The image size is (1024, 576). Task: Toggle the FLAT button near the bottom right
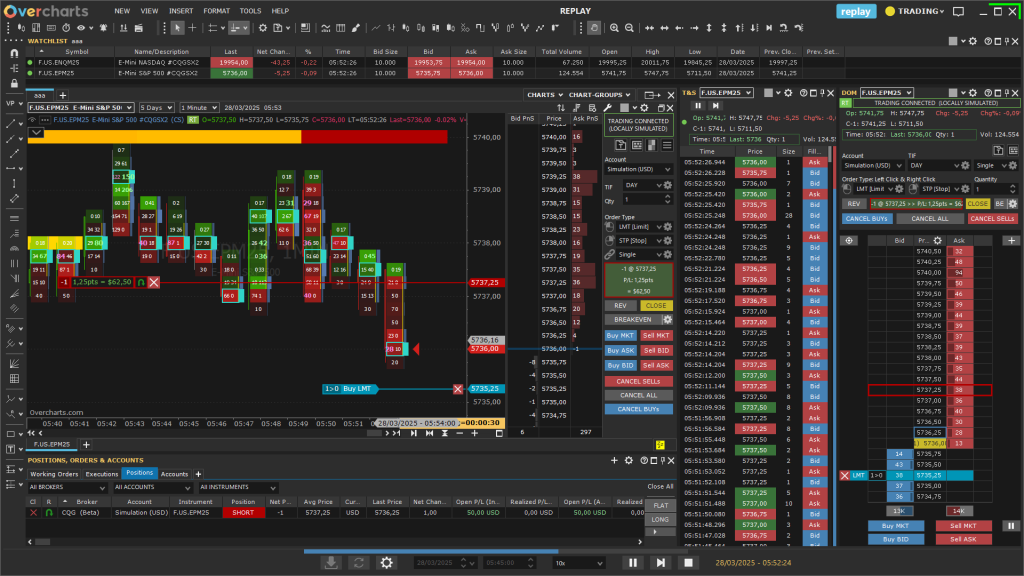point(658,505)
